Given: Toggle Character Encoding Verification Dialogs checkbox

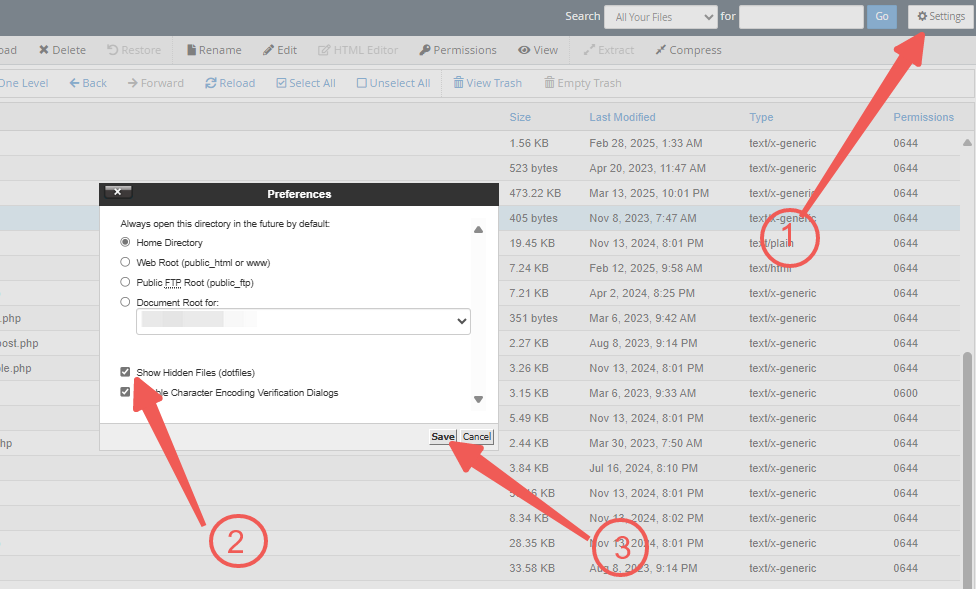Looking at the screenshot, I should click(x=125, y=392).
